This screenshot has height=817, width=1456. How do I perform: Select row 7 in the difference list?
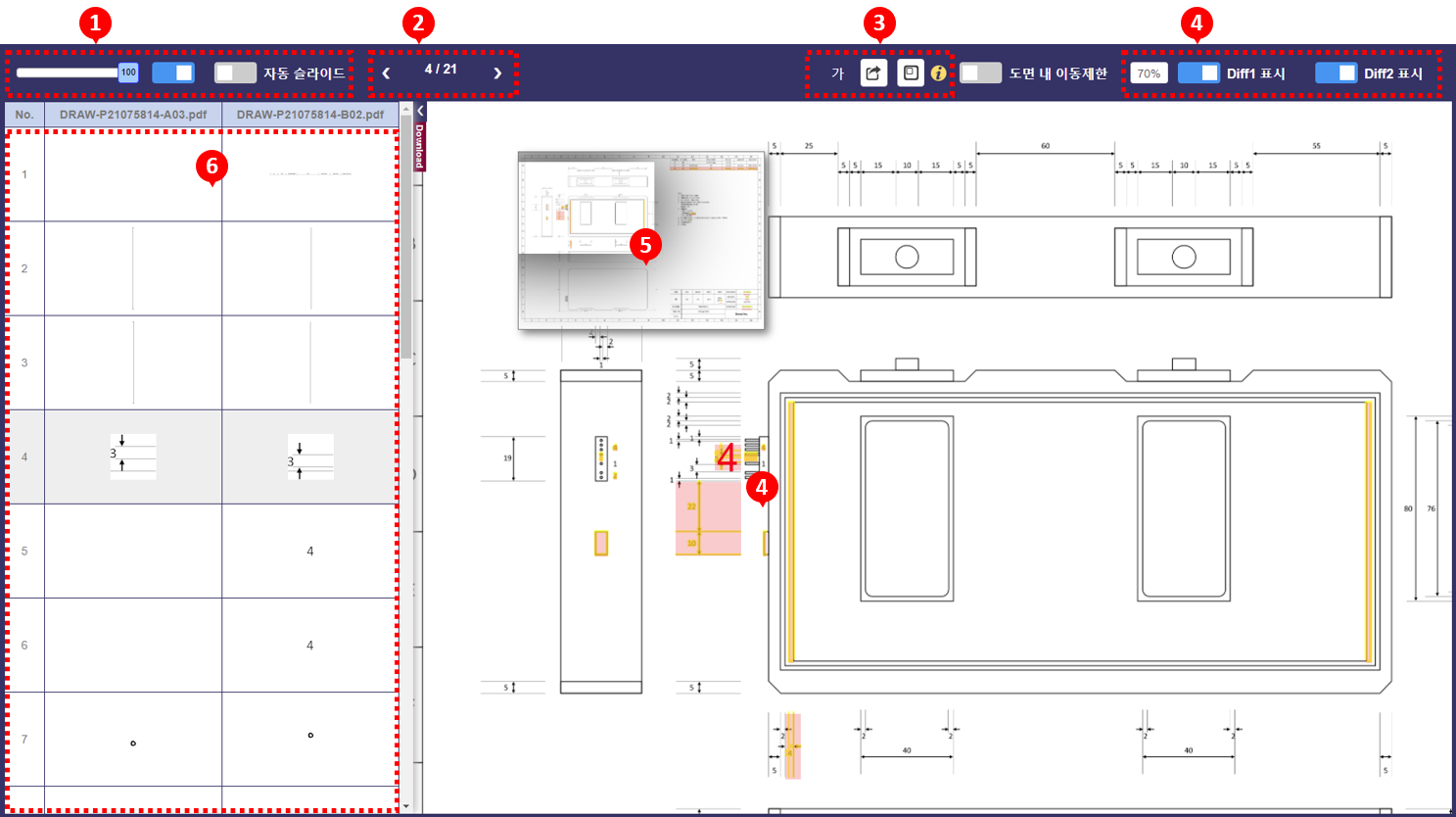(x=202, y=740)
